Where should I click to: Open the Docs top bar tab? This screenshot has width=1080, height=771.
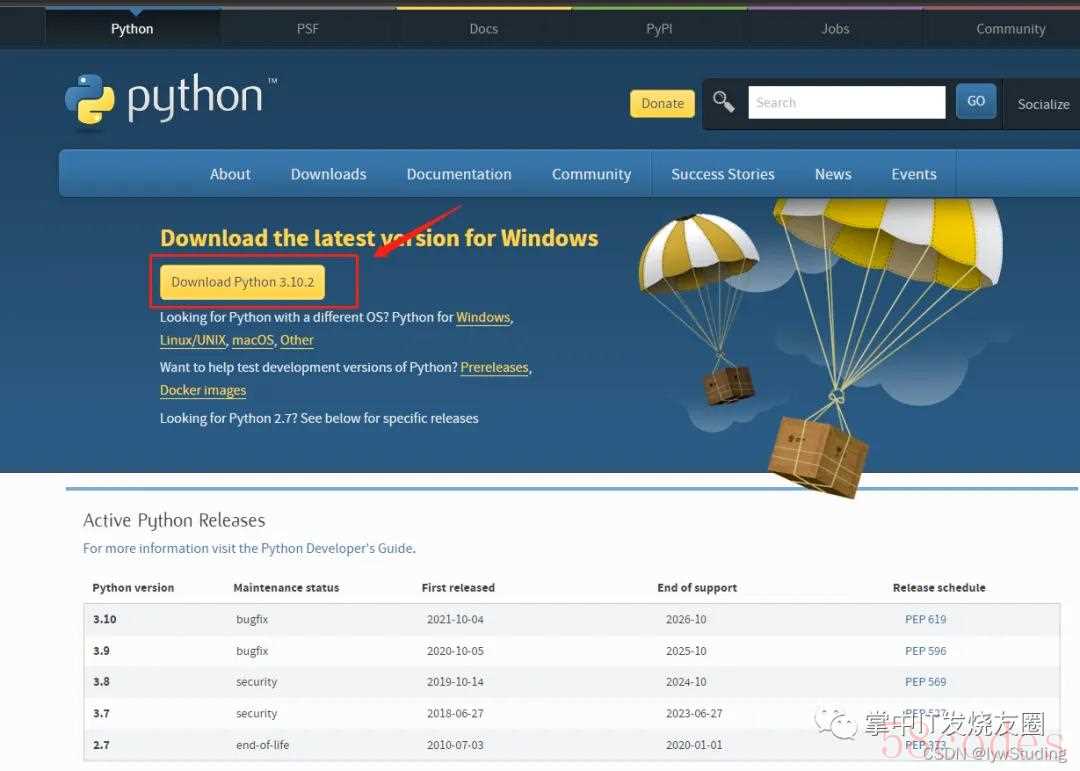(484, 29)
